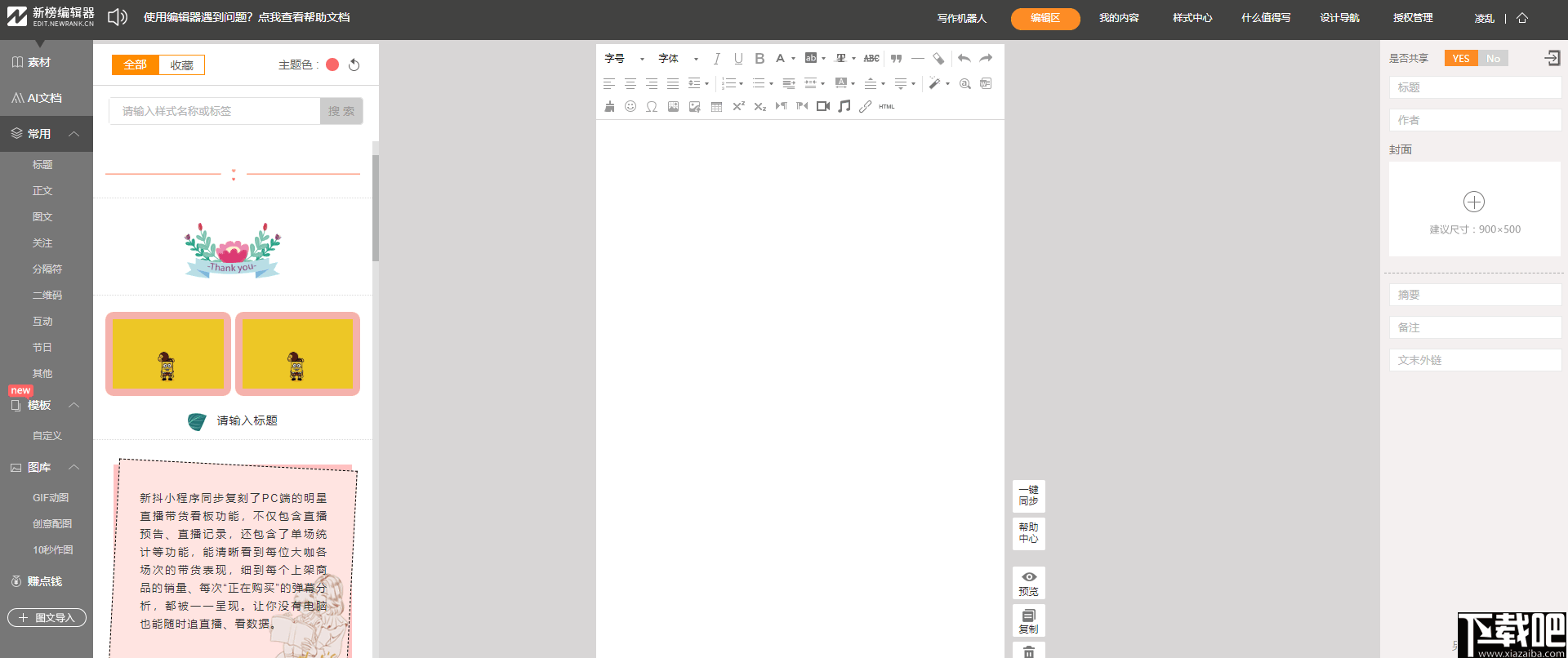Collapse the right settings panel
1568x658 pixels.
1552,58
